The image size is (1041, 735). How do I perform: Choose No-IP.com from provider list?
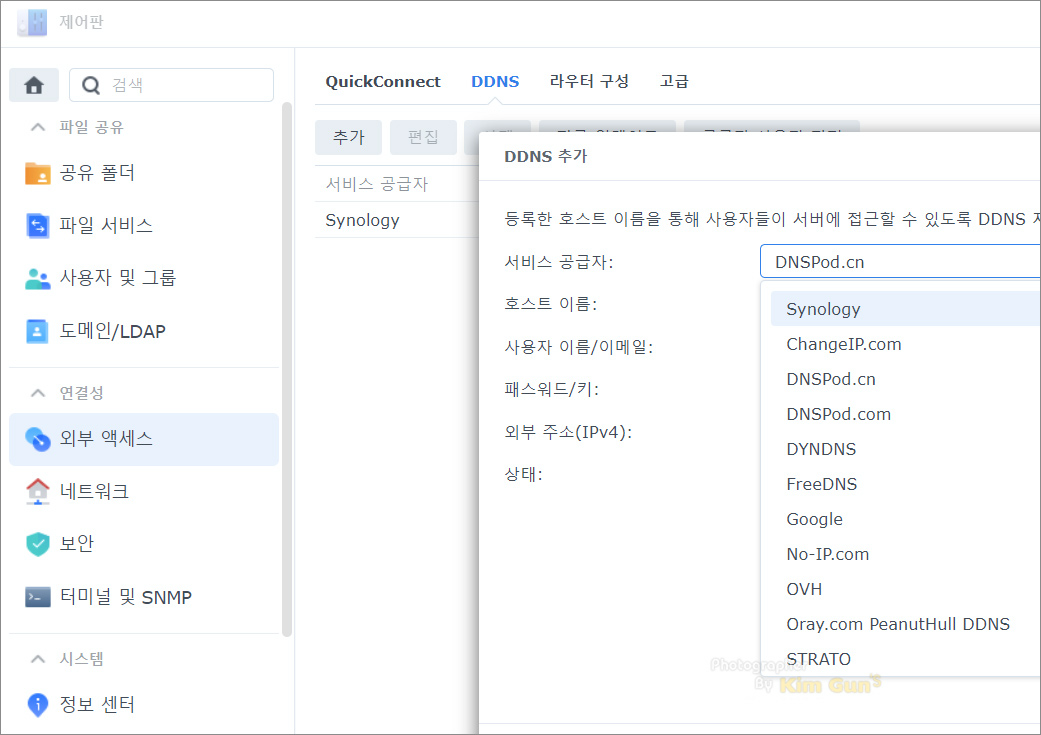[906, 554]
